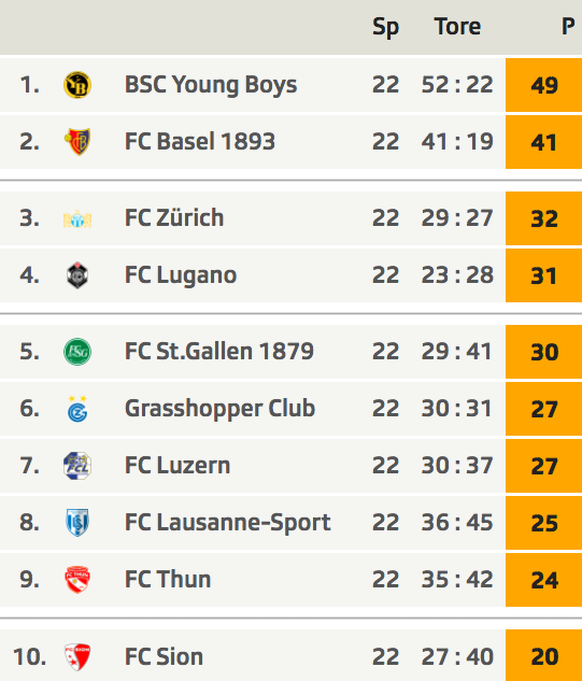582x681 pixels.
Task: Click the FC Lugano crest icon
Action: [77, 275]
